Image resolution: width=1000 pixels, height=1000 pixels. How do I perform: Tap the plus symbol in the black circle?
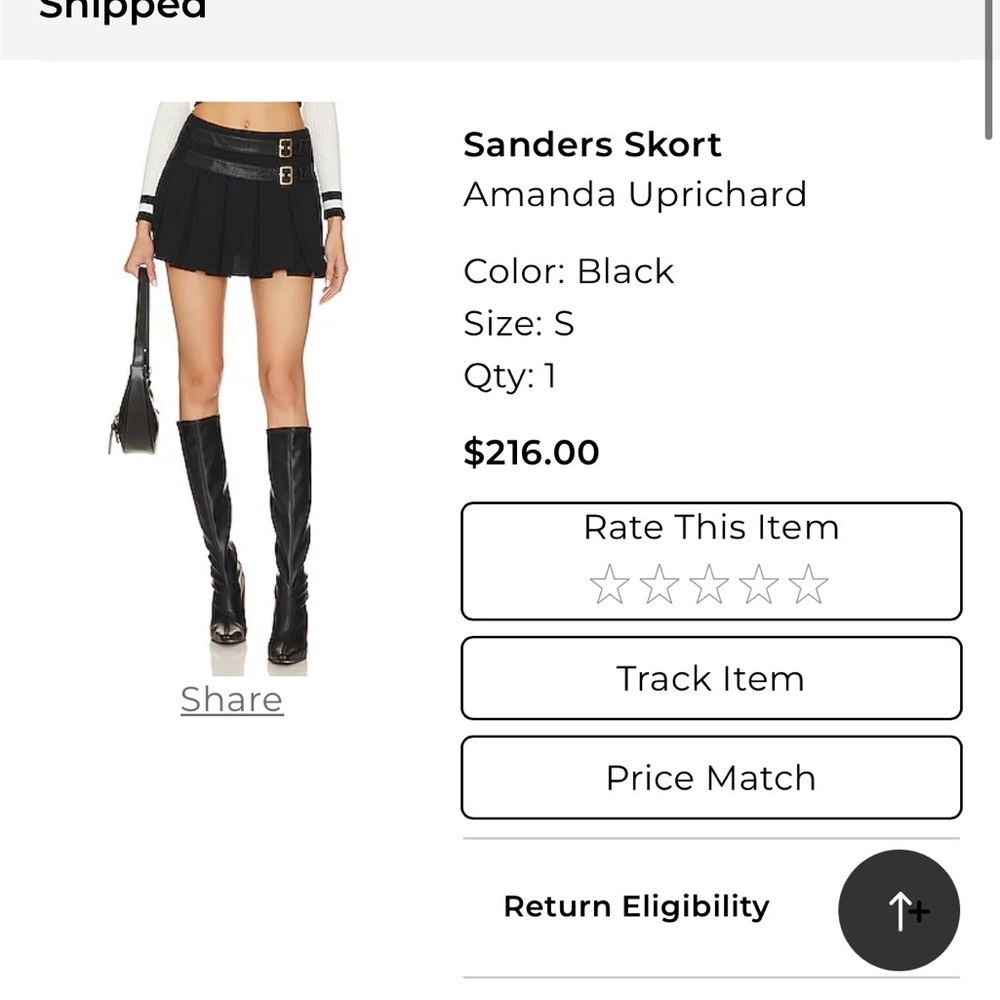click(918, 912)
